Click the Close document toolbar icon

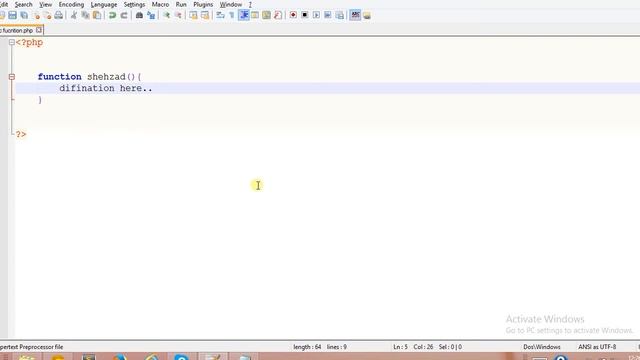coord(36,16)
